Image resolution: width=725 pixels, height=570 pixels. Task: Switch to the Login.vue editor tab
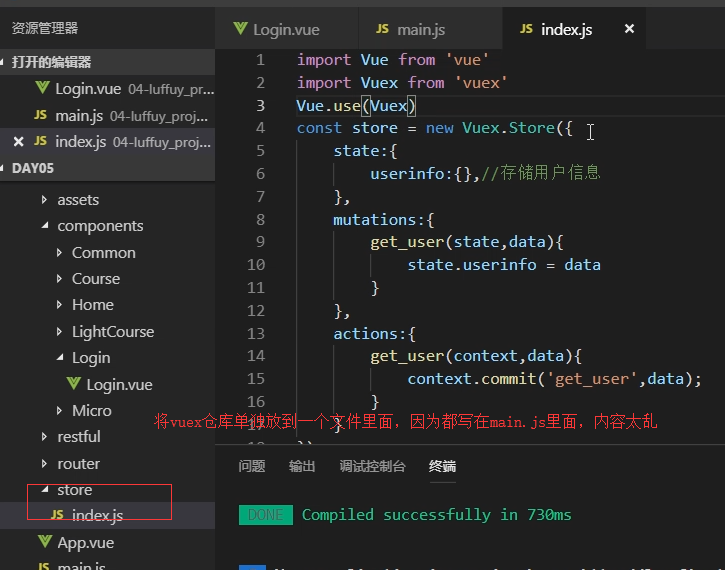[287, 30]
